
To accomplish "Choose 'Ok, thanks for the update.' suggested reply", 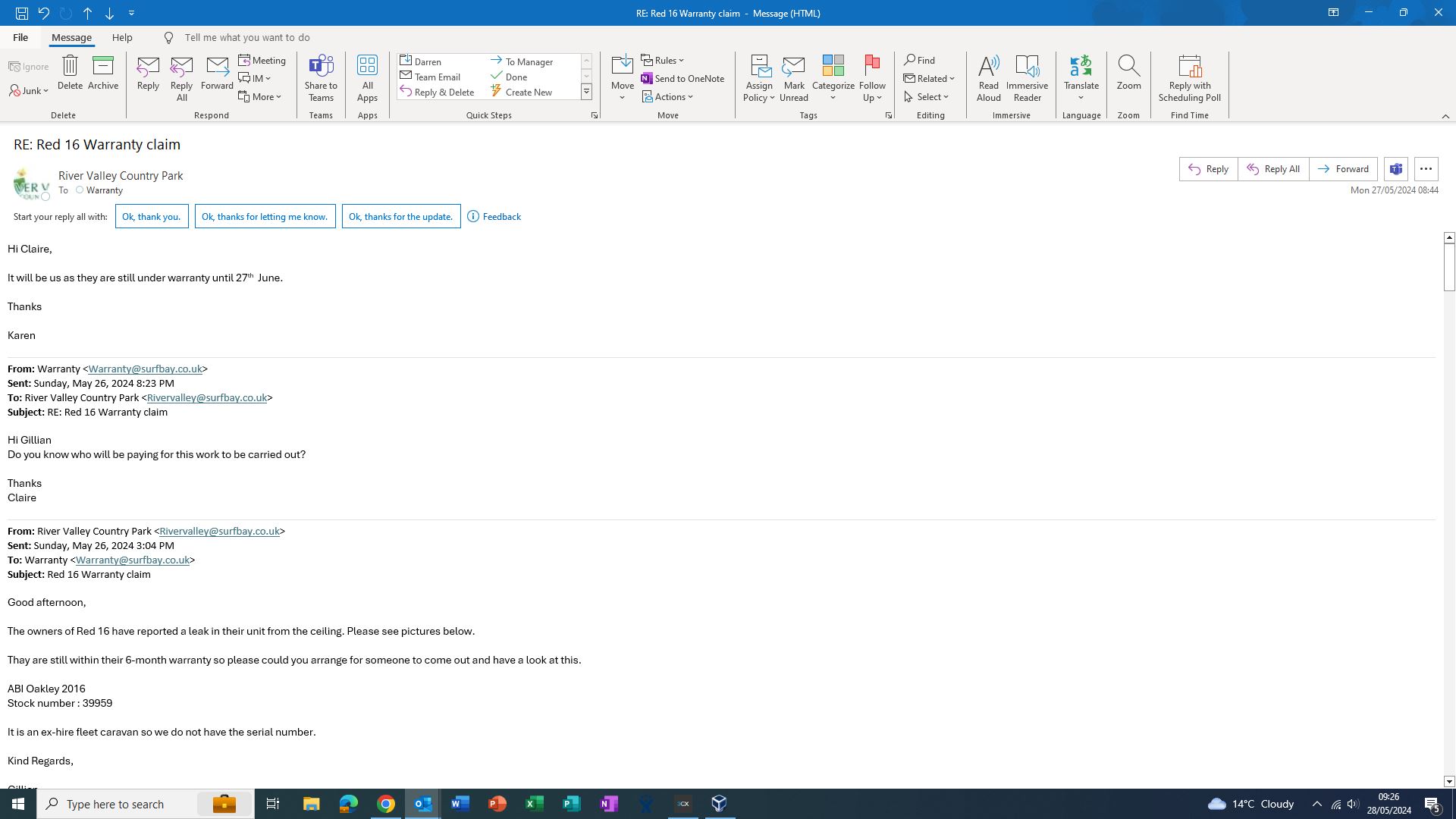I will 400,217.
